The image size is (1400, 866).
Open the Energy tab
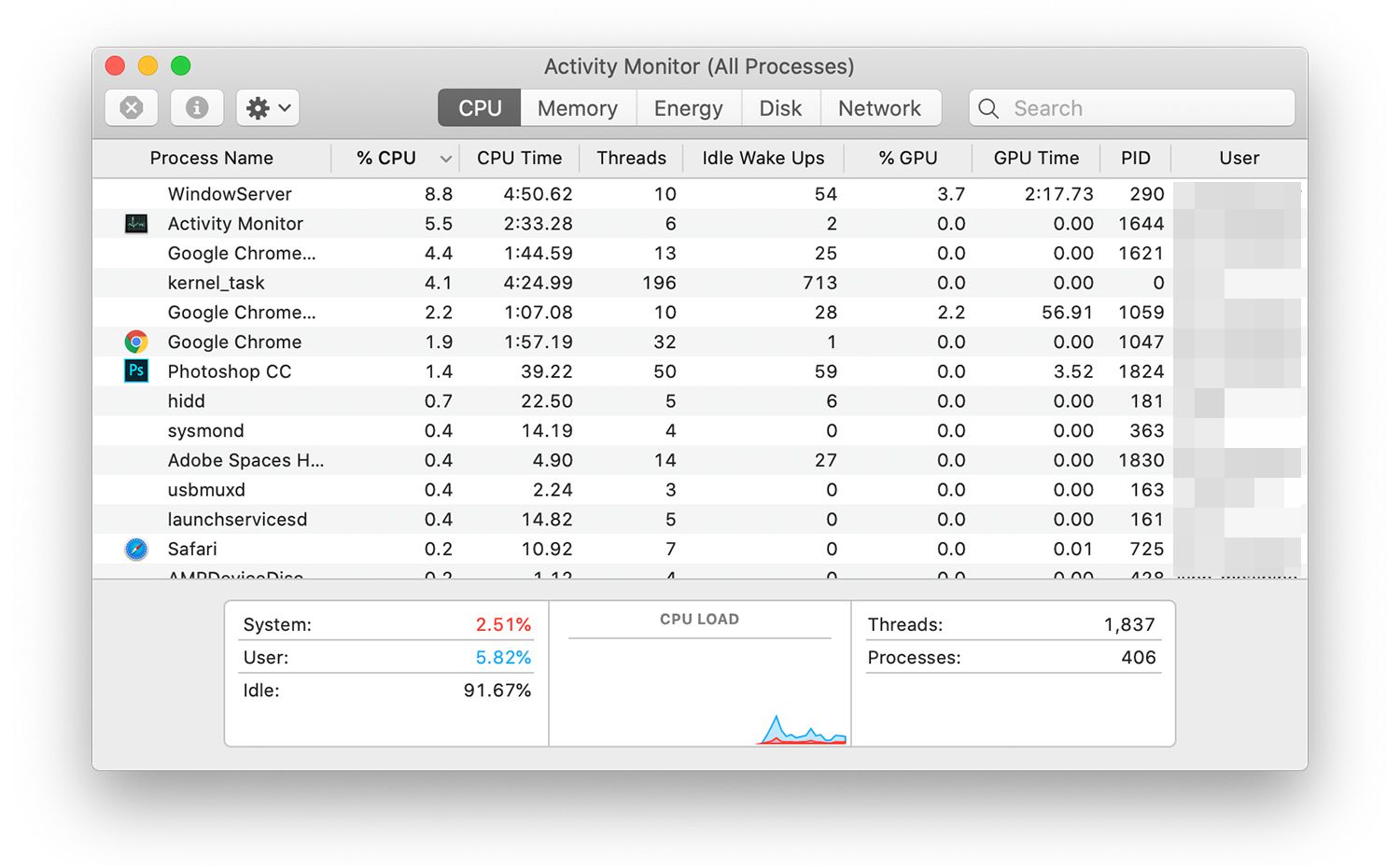(688, 107)
